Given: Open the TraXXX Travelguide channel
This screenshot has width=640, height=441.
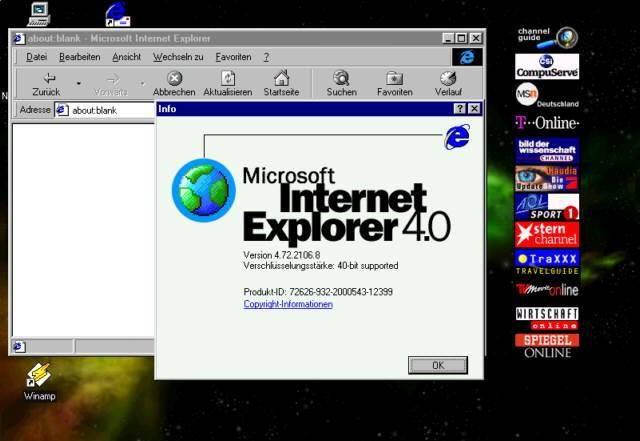Looking at the screenshot, I should 547,263.
